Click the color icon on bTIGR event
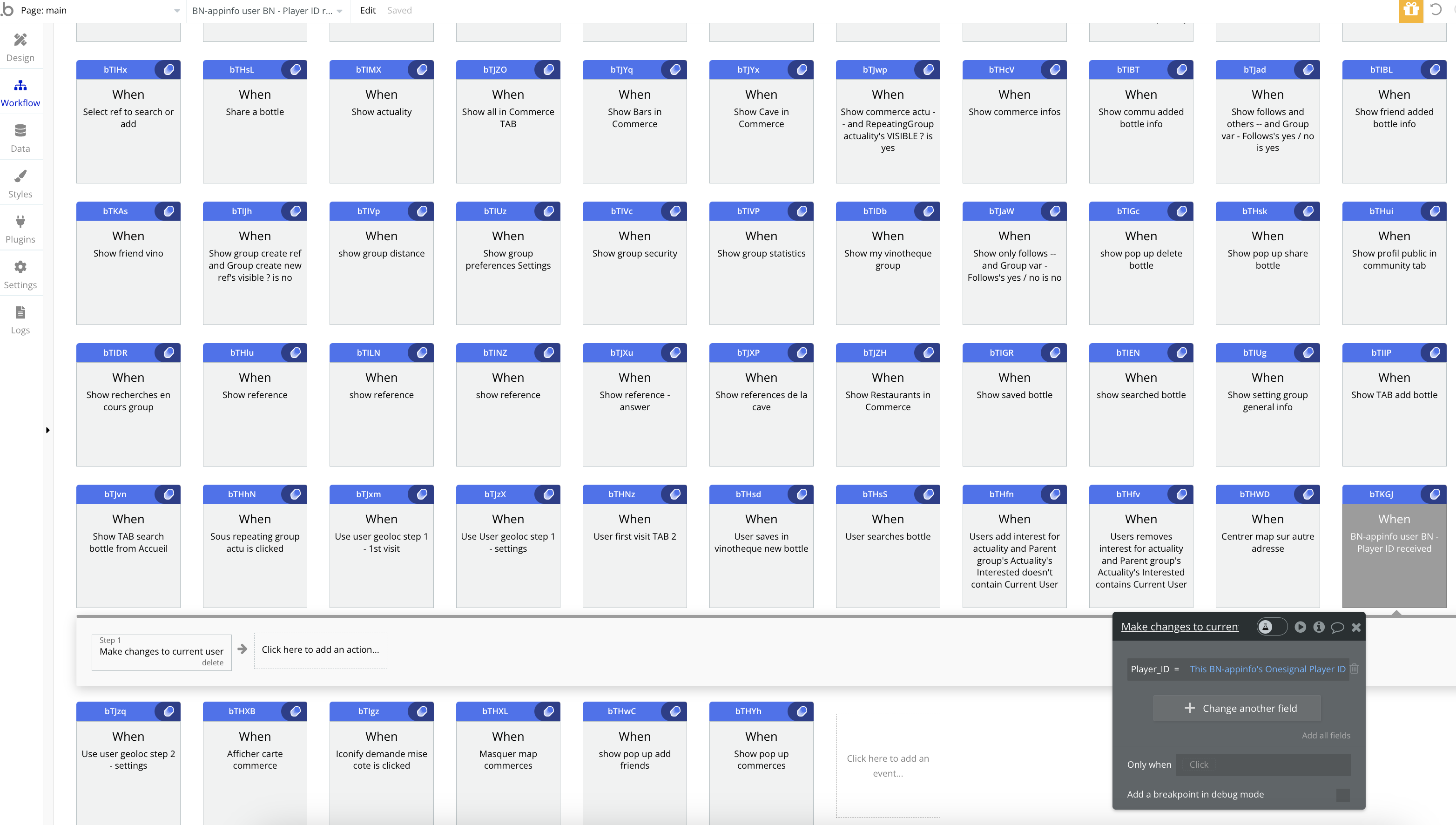This screenshot has width=1456, height=825. click(x=1055, y=353)
